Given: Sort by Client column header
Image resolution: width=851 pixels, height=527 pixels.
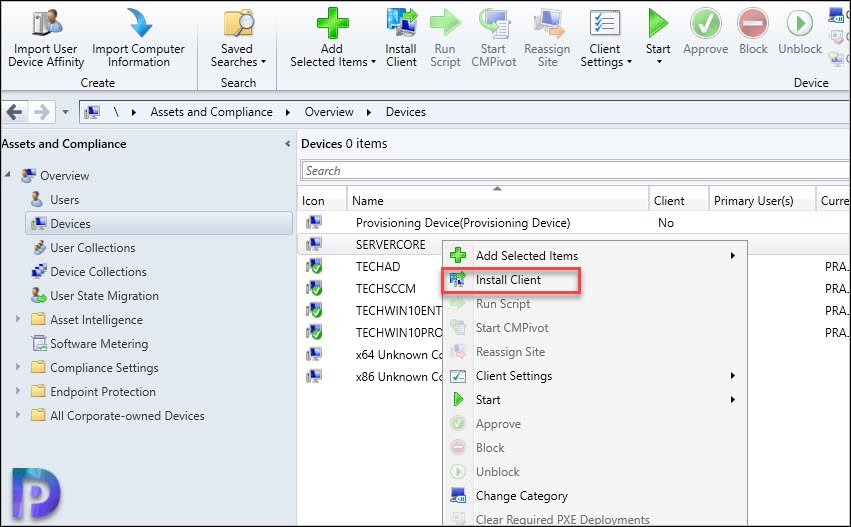Looking at the screenshot, I should 679,200.
